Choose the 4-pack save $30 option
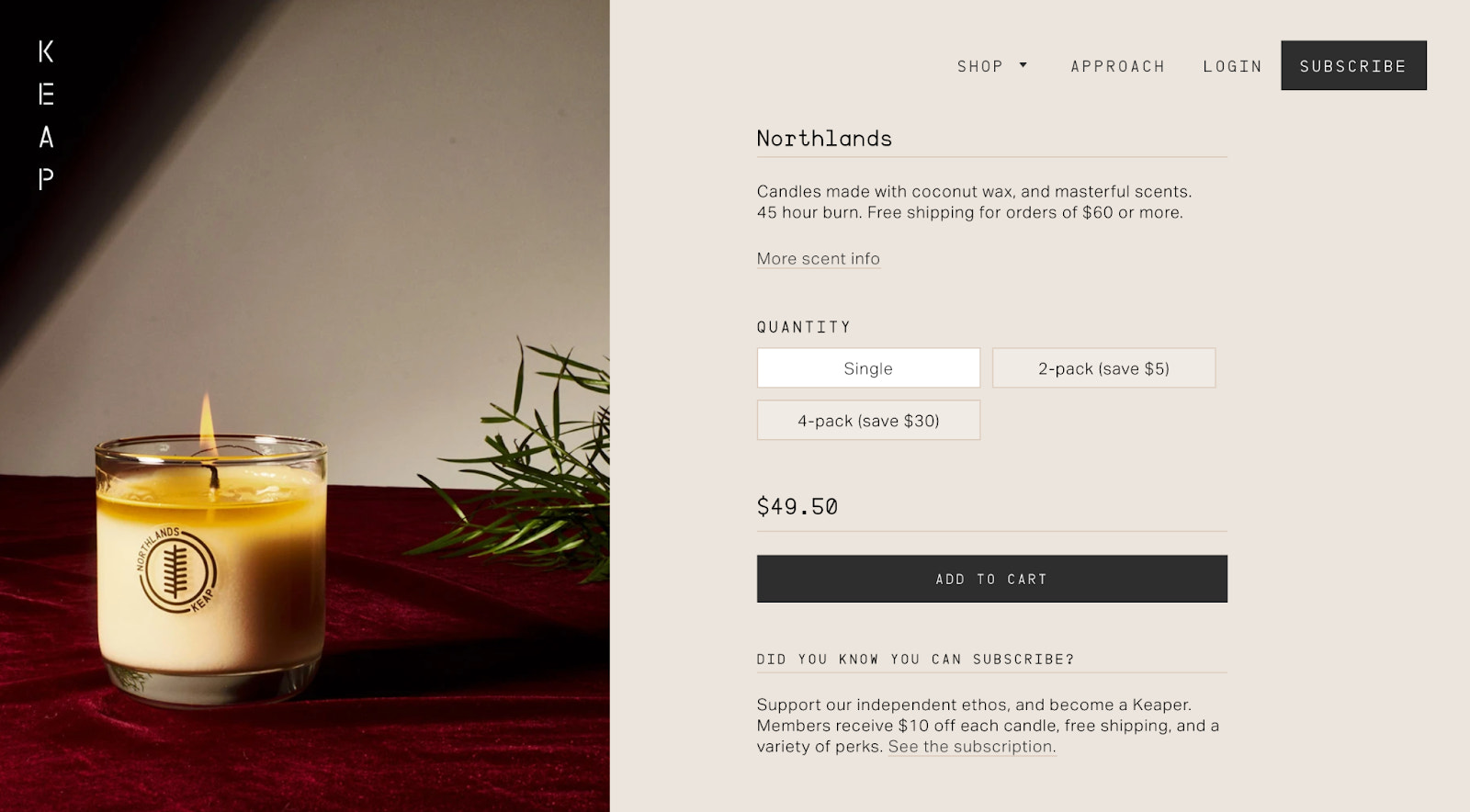Image resolution: width=1470 pixels, height=812 pixels. pyautogui.click(x=867, y=420)
